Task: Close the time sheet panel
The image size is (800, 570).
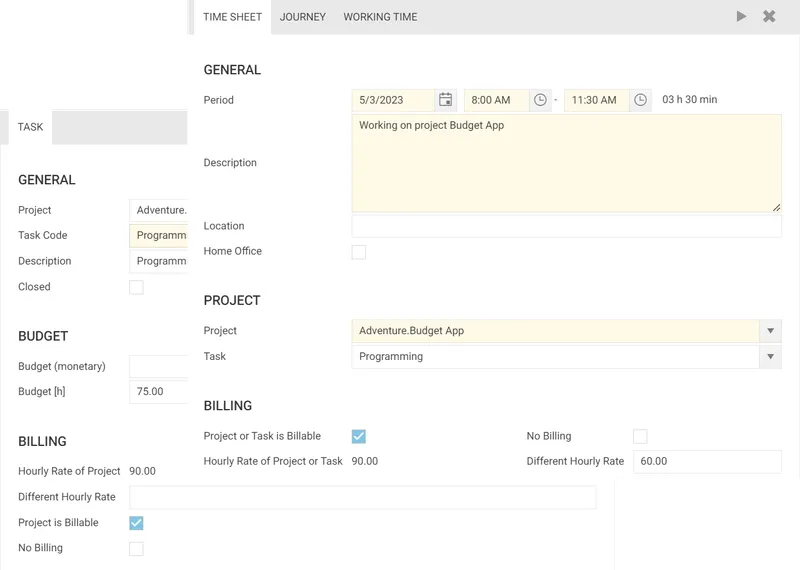Action: (x=769, y=16)
